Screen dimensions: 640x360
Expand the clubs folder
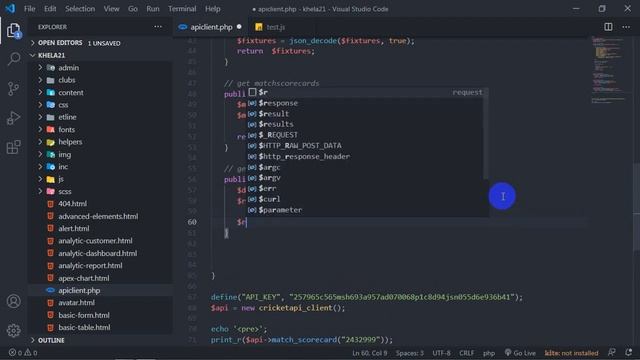(100, 80)
